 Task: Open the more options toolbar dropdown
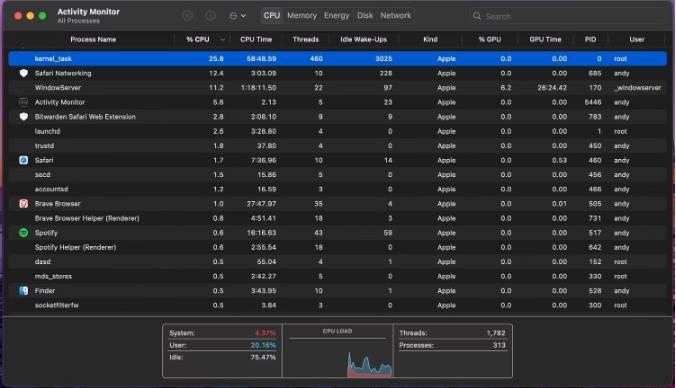click(x=238, y=16)
